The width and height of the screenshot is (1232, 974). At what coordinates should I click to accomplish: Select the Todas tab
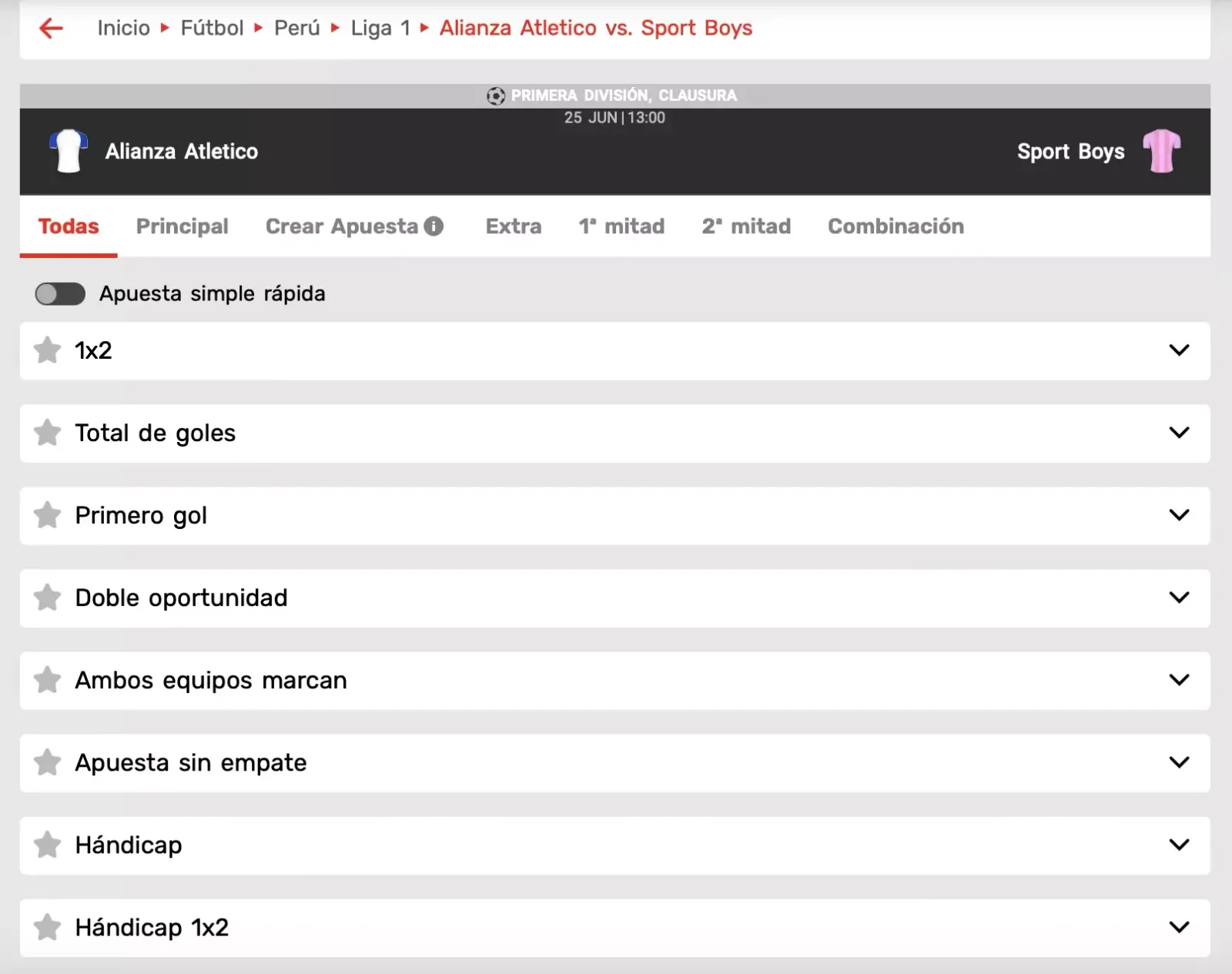(x=69, y=226)
